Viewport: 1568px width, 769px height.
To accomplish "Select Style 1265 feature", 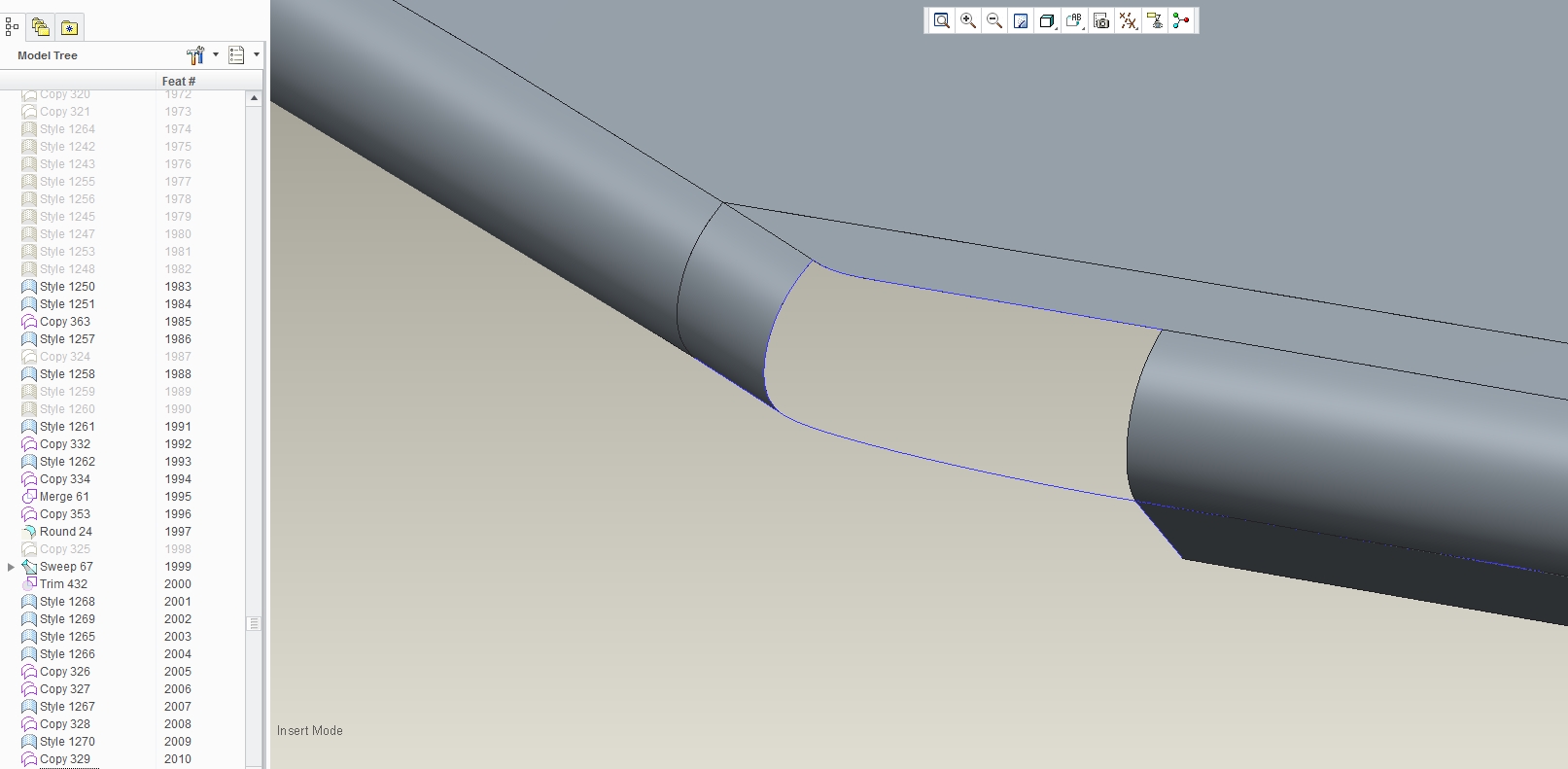I will click(58, 637).
